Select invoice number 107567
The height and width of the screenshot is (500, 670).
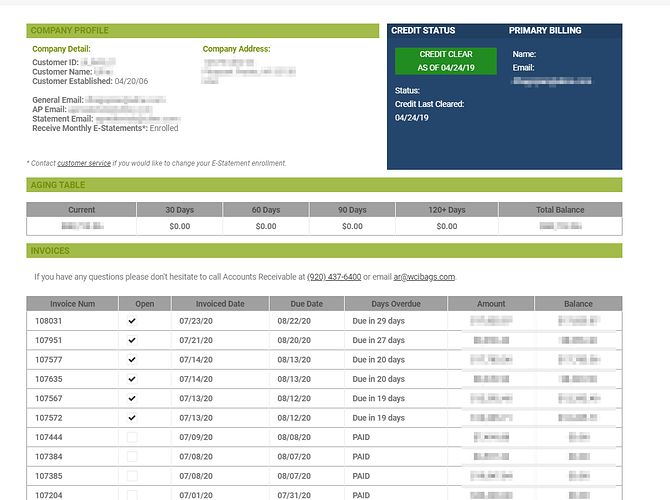point(48,398)
